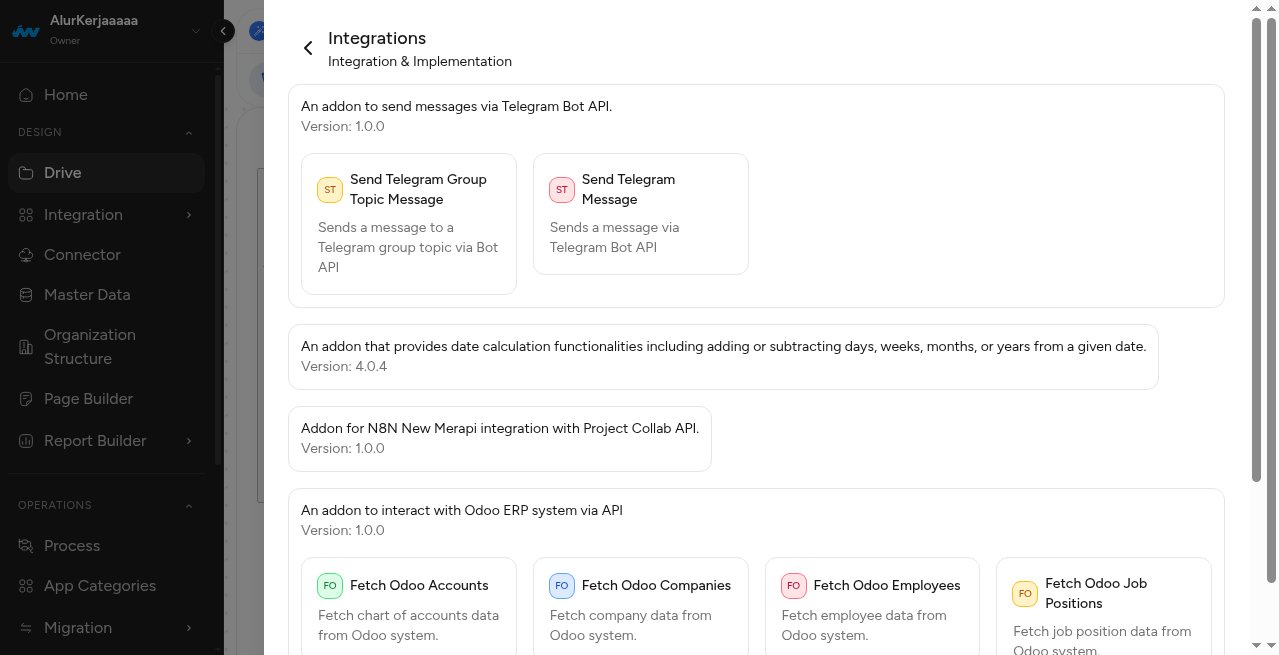Image resolution: width=1279 pixels, height=655 pixels.
Task: Collapse the OPERATIONS section caret
Action: 189,505
